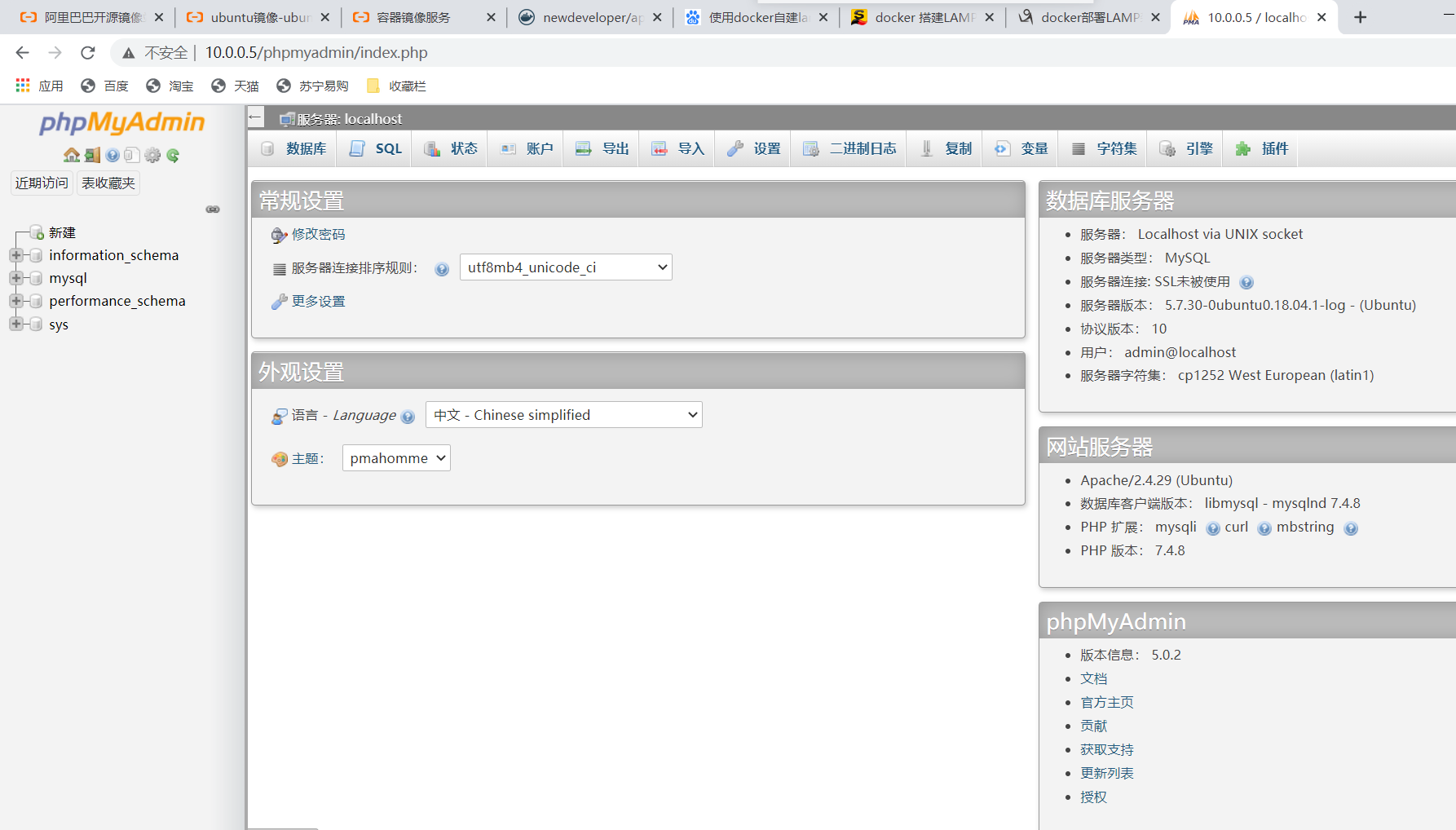Image resolution: width=1456 pixels, height=830 pixels.
Task: Click the database icon beside sys
Action: [x=36, y=324]
